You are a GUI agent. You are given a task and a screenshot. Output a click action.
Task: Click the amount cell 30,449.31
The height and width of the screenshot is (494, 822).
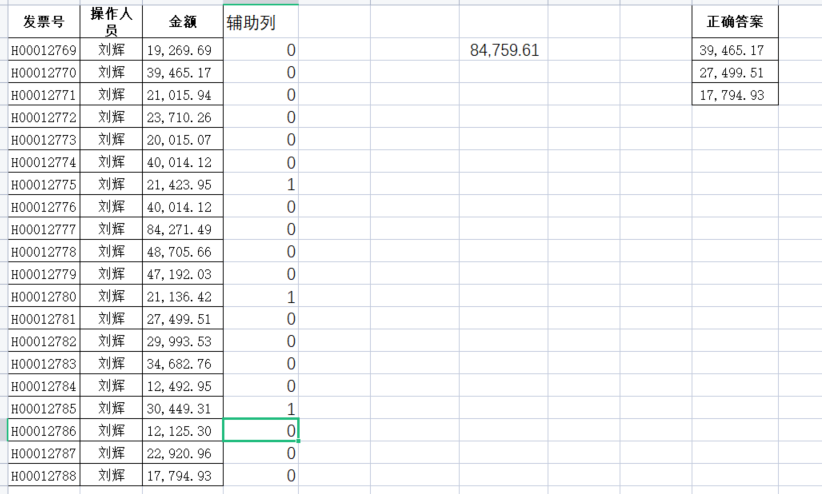click(x=183, y=409)
